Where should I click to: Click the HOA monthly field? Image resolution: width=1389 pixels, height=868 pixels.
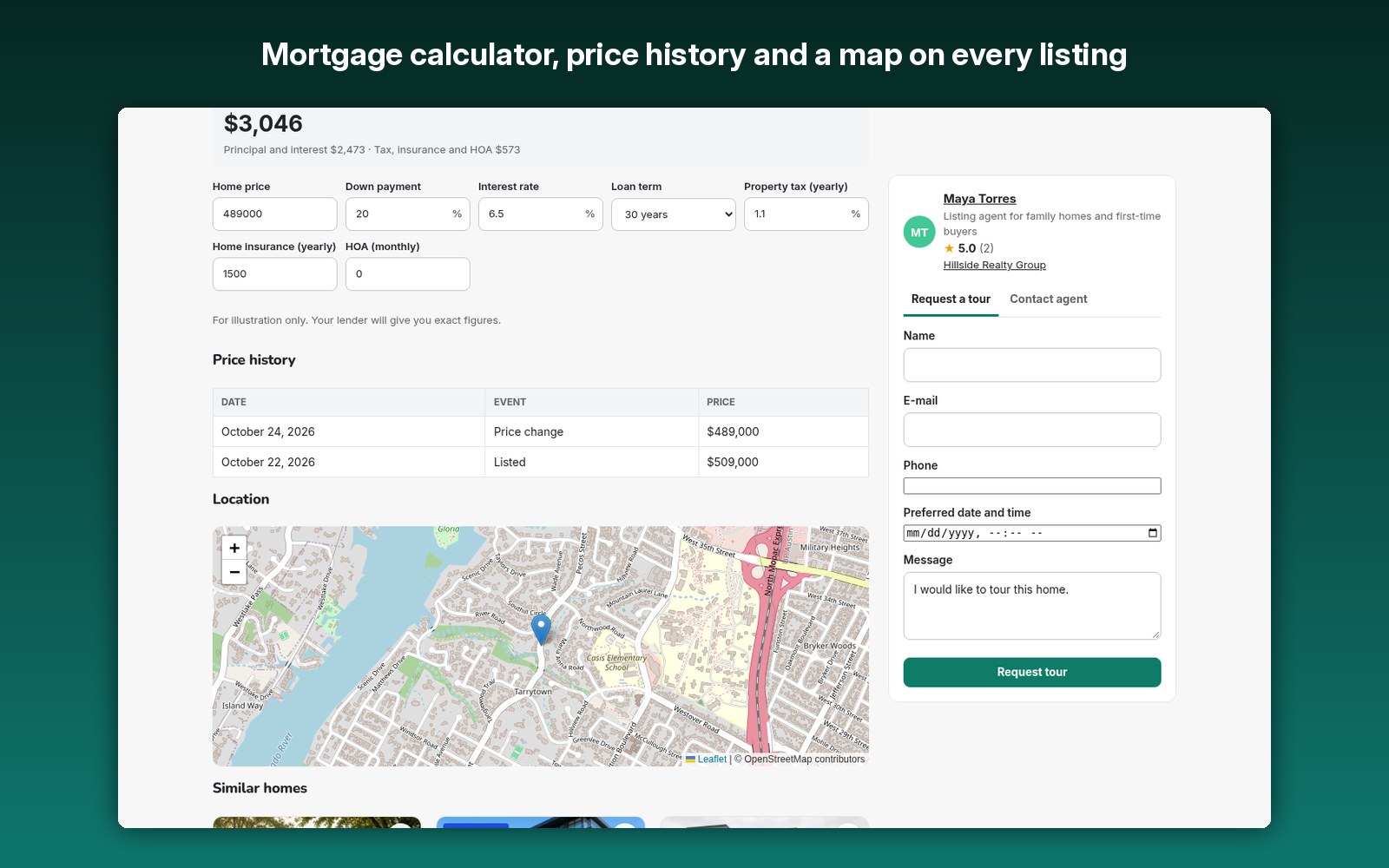[407, 274]
